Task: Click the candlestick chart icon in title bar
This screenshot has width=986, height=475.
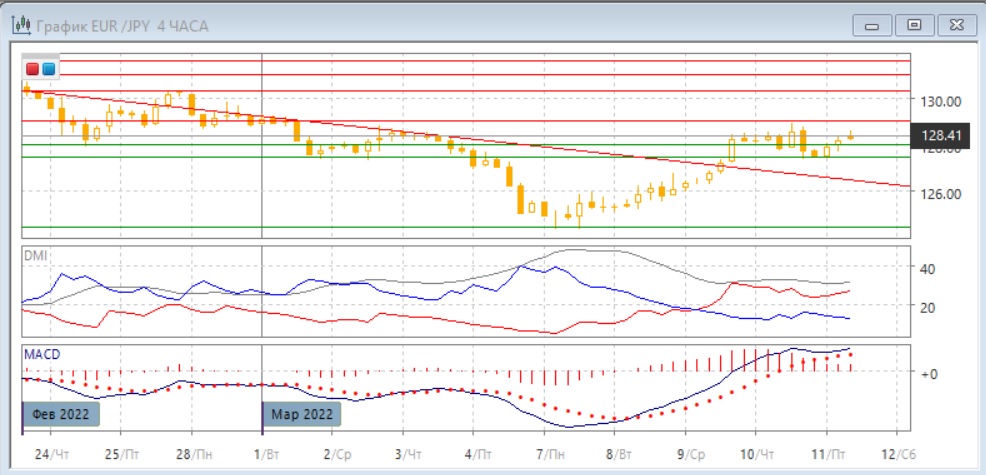Action: (18, 25)
